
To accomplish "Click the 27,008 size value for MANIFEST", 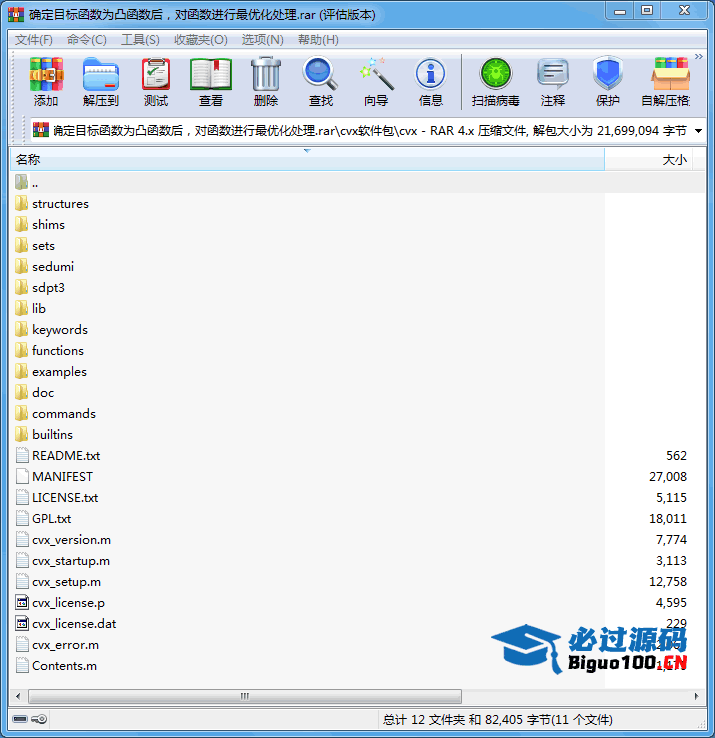I will (667, 477).
